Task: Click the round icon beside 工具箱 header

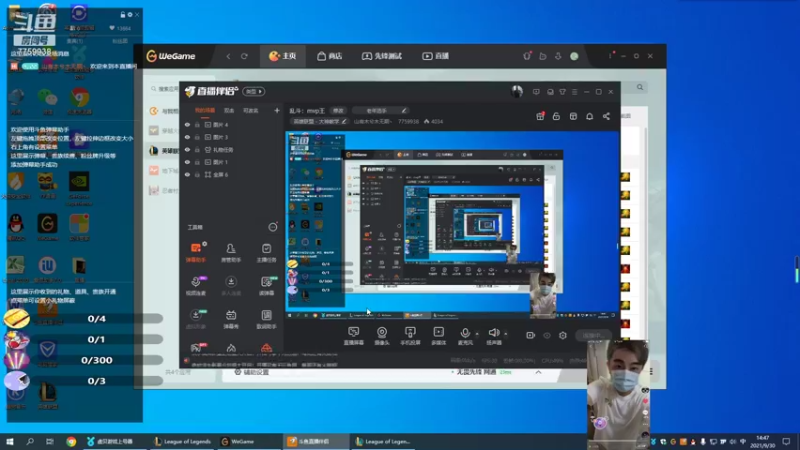Action: [x=273, y=227]
